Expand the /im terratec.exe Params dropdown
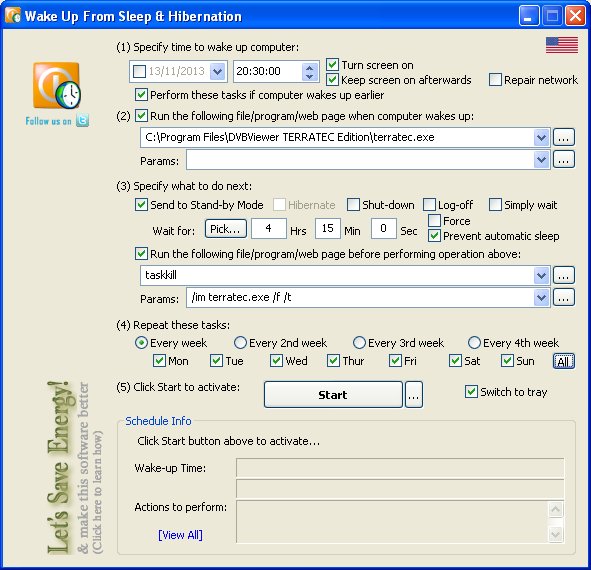591x570 pixels. [x=542, y=298]
